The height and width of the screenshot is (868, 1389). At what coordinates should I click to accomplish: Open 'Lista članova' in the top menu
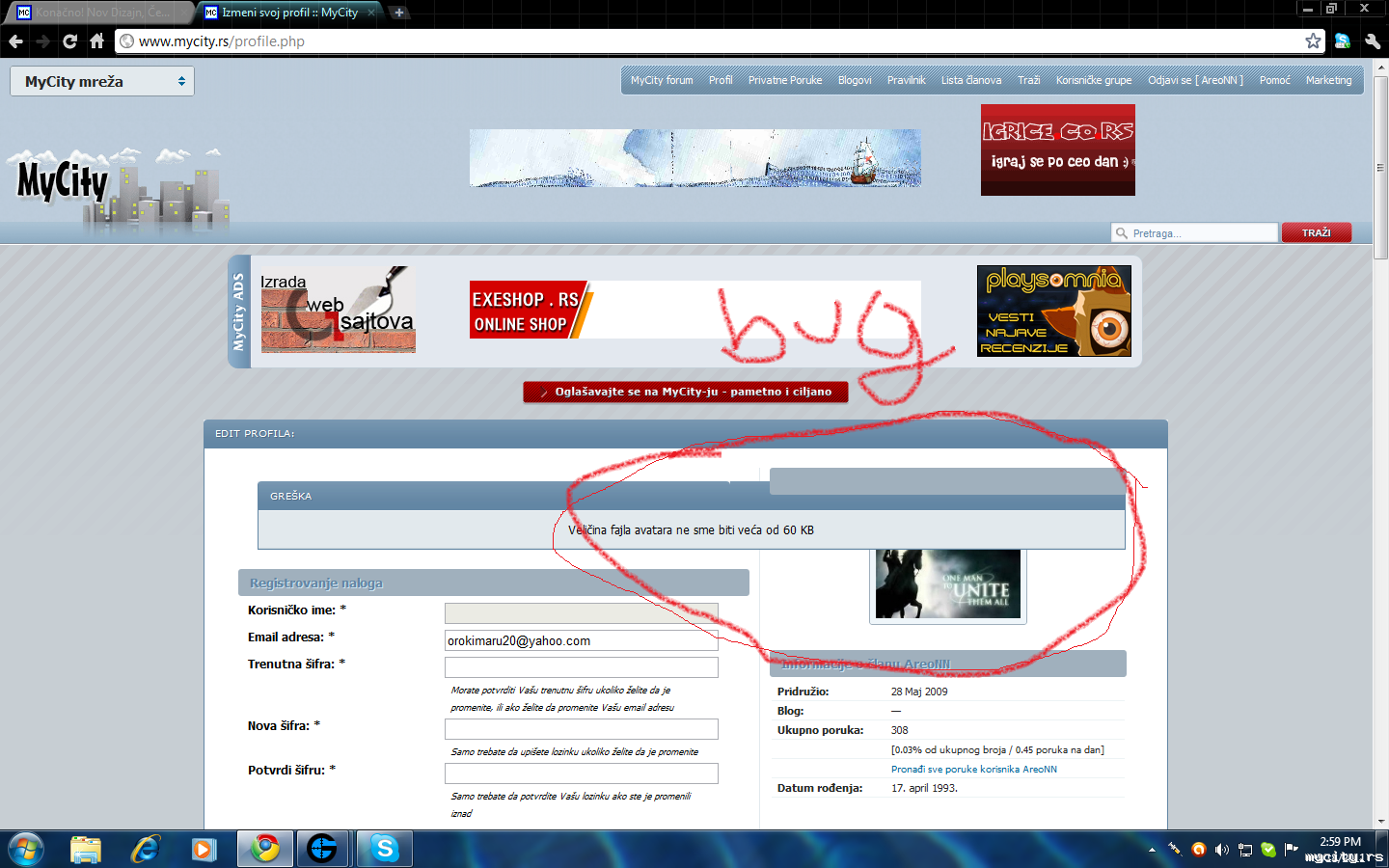[x=971, y=80]
